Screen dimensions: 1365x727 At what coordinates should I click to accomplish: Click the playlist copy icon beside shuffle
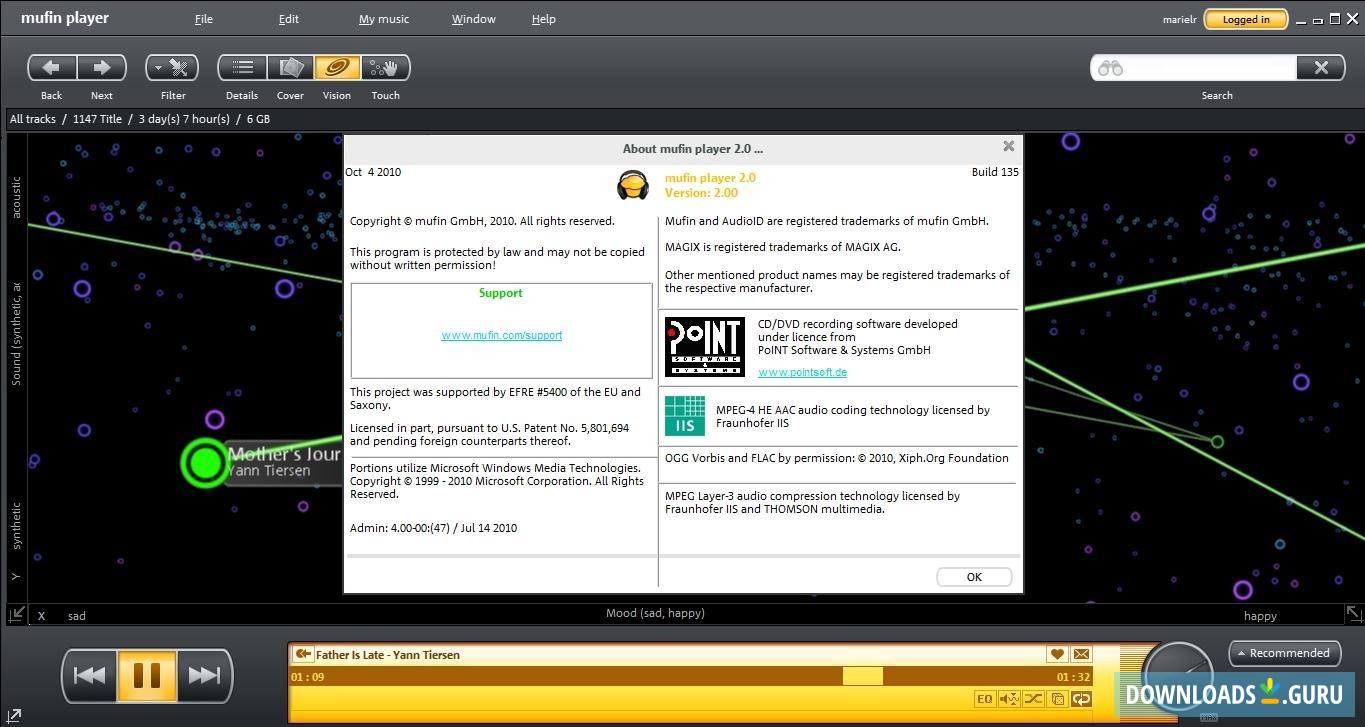coord(1057,699)
